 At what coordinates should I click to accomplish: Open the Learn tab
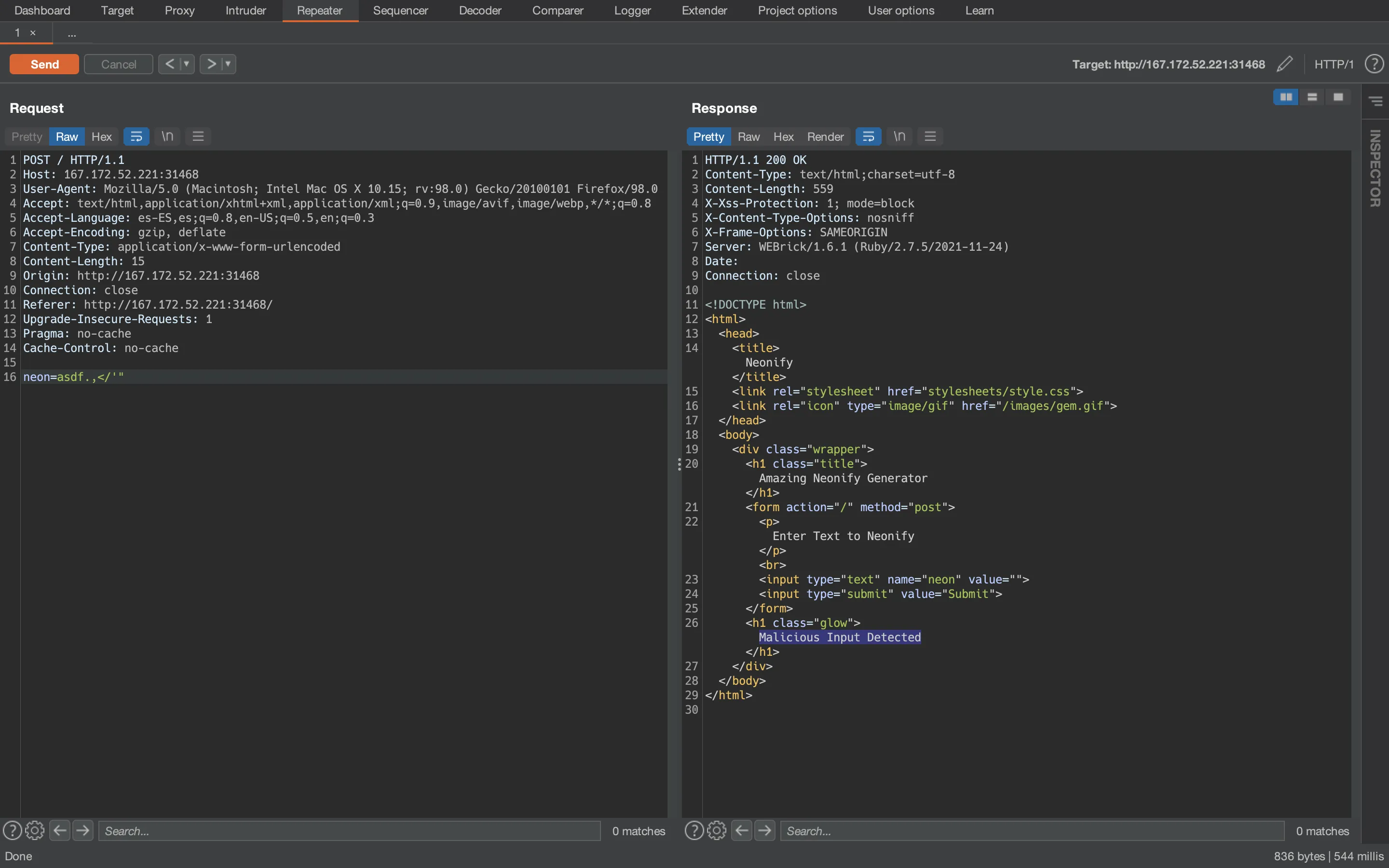point(979,10)
